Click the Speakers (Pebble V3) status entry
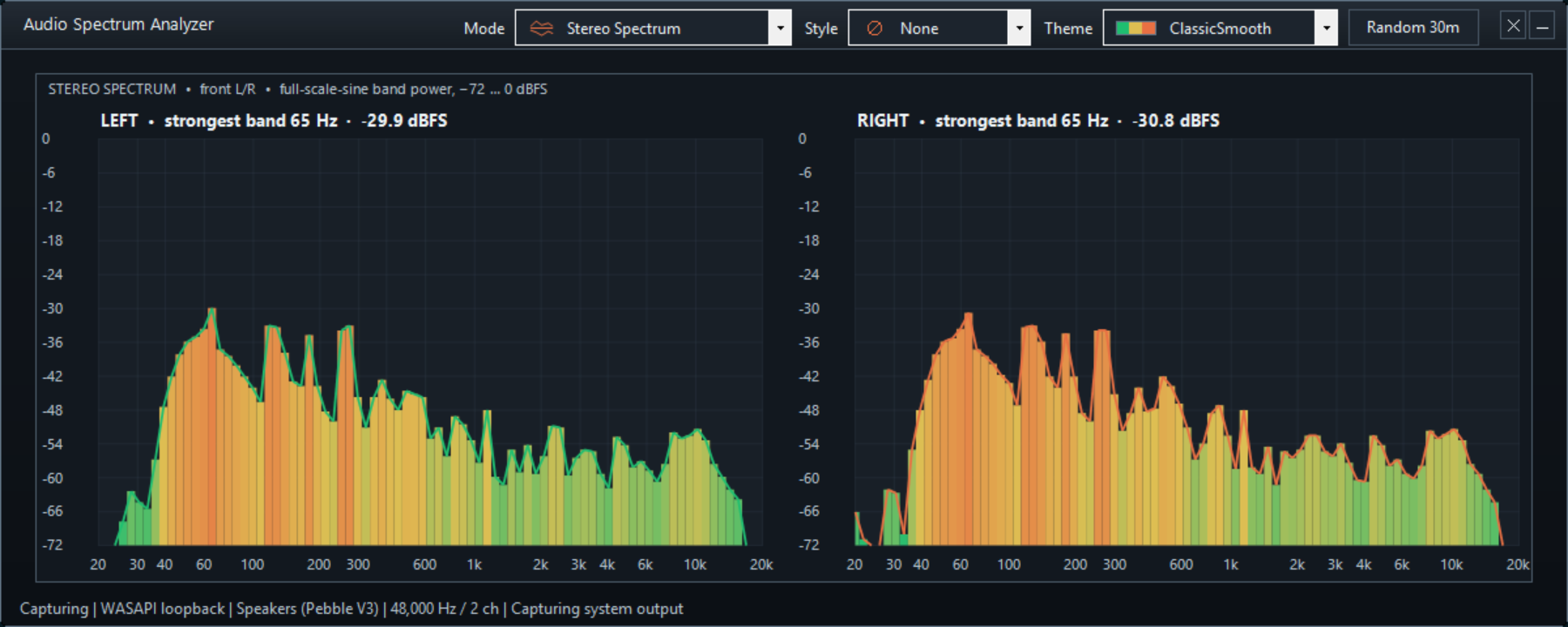Screen dimensions: 1568x627 (308, 609)
